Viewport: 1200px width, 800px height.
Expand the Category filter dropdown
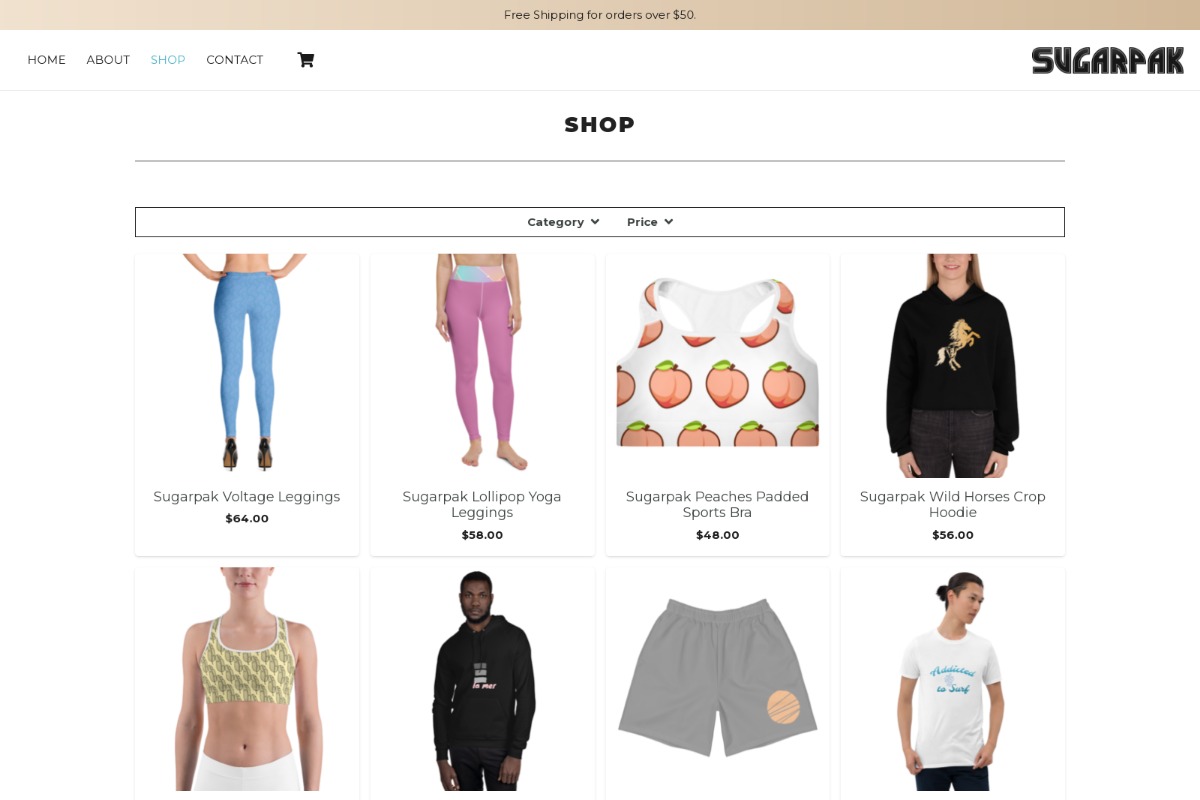563,222
